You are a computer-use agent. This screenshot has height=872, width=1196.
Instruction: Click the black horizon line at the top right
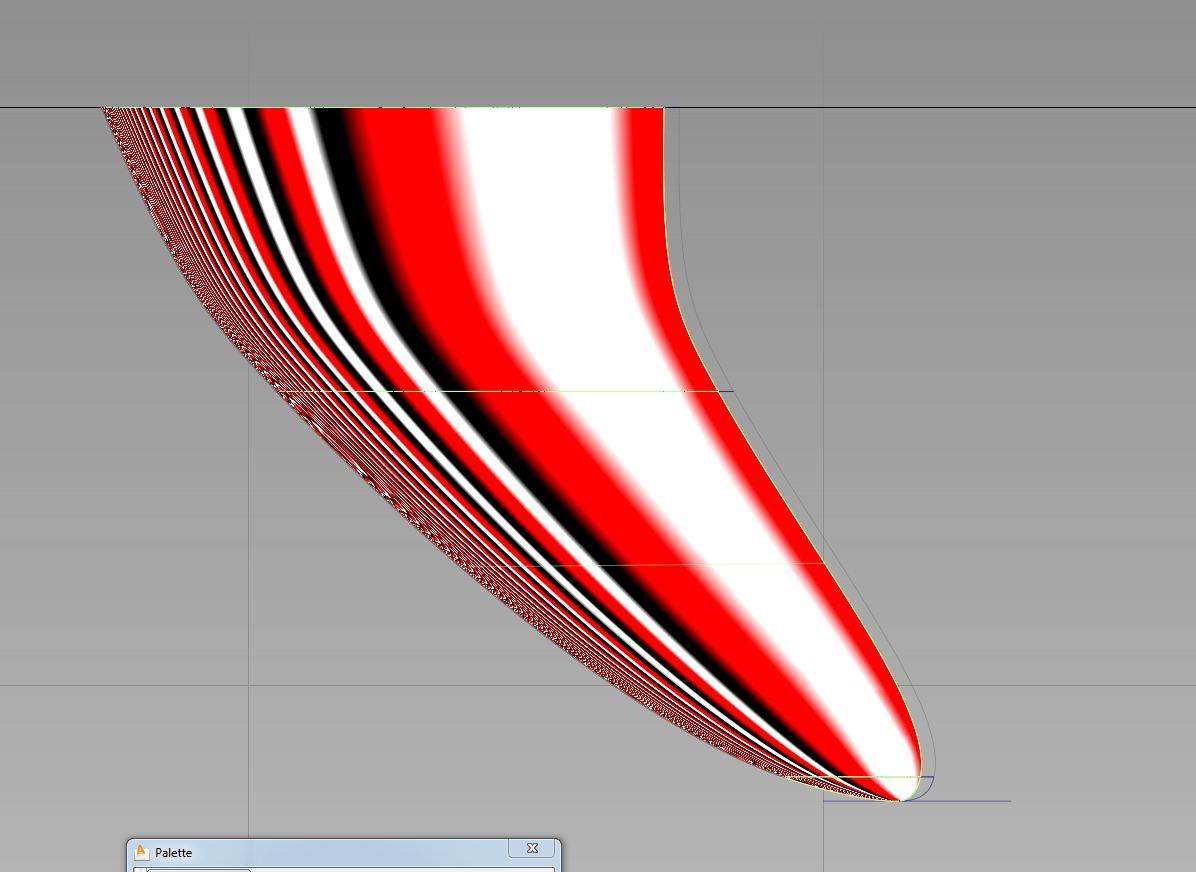tap(950, 107)
